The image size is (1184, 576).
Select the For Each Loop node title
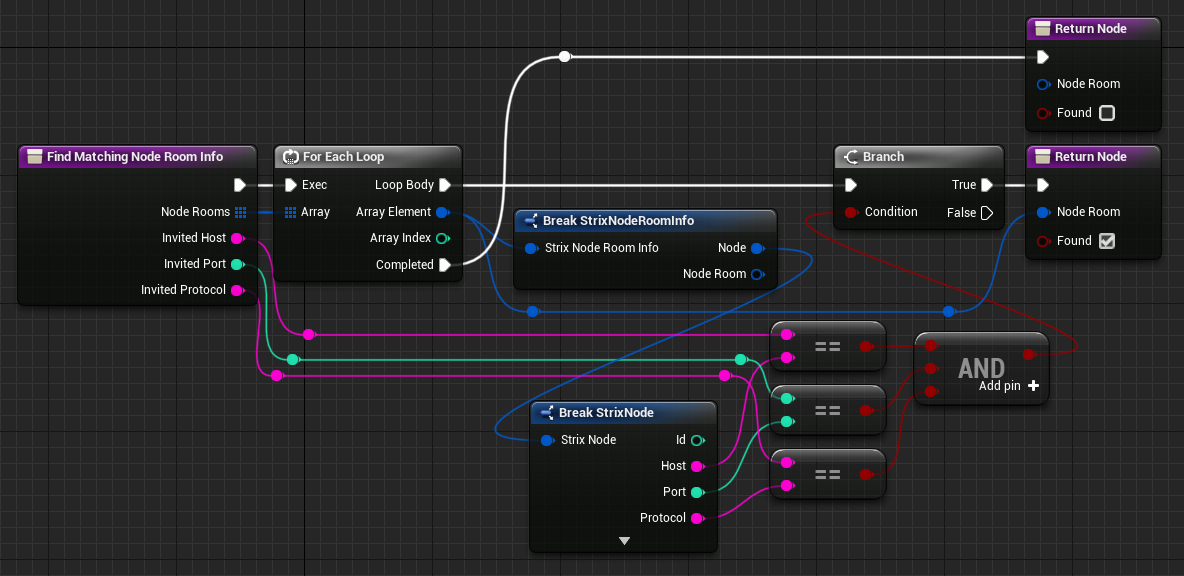344,157
